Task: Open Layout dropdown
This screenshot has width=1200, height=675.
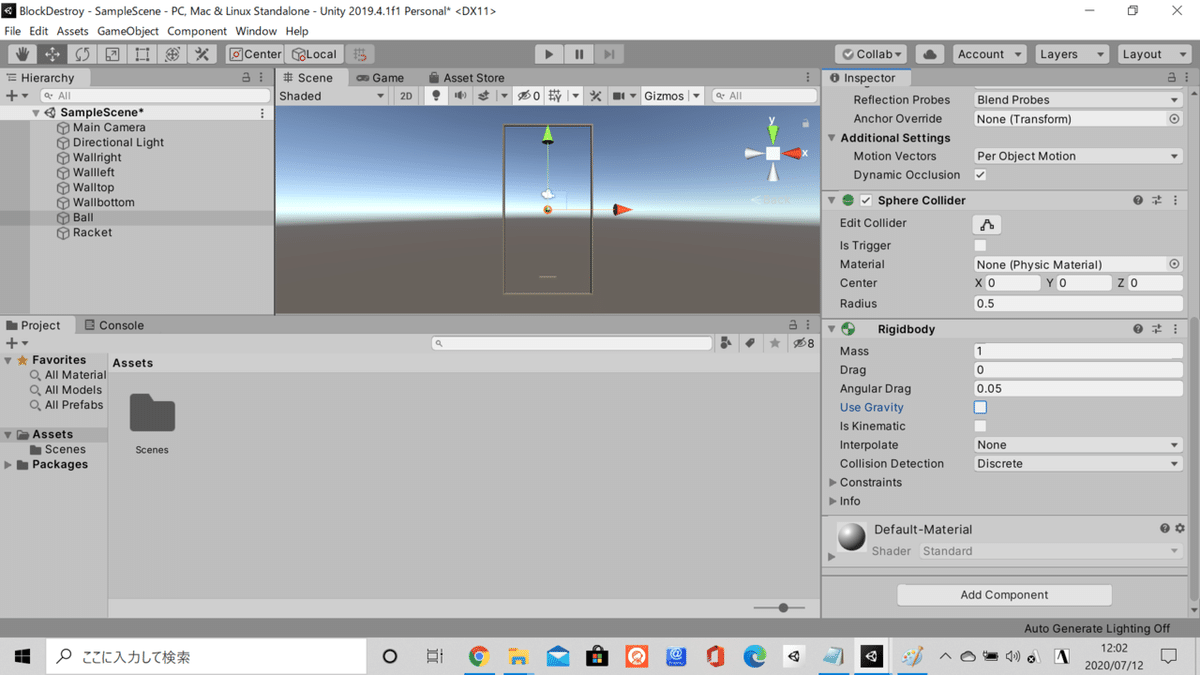Action: point(1153,54)
